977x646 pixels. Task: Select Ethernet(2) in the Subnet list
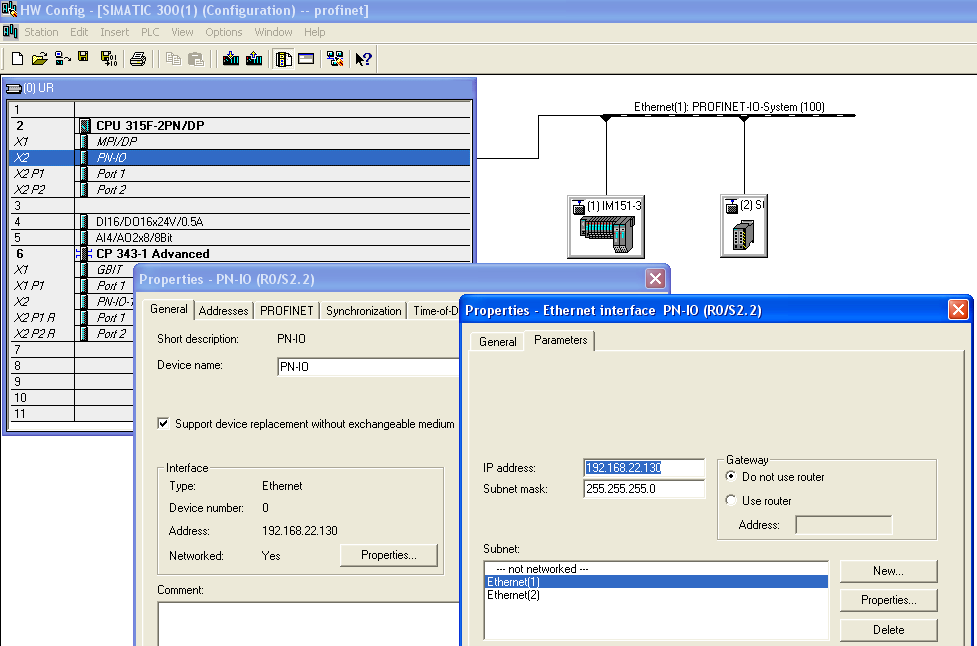coord(657,595)
